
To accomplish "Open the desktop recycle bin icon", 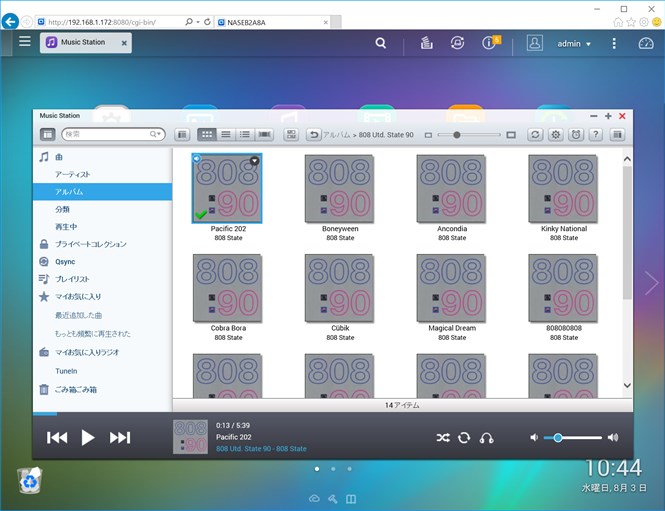I will tap(30, 480).
